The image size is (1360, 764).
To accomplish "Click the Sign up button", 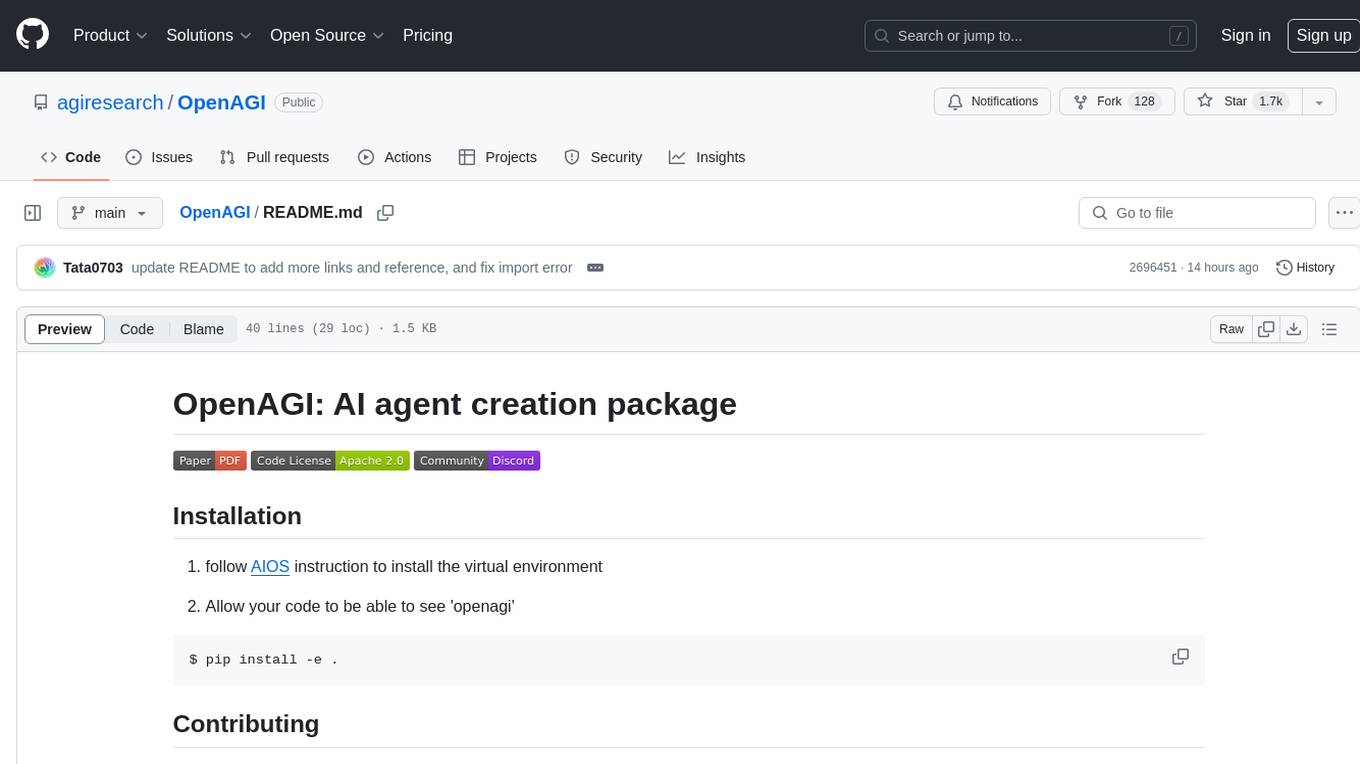I will (x=1323, y=35).
